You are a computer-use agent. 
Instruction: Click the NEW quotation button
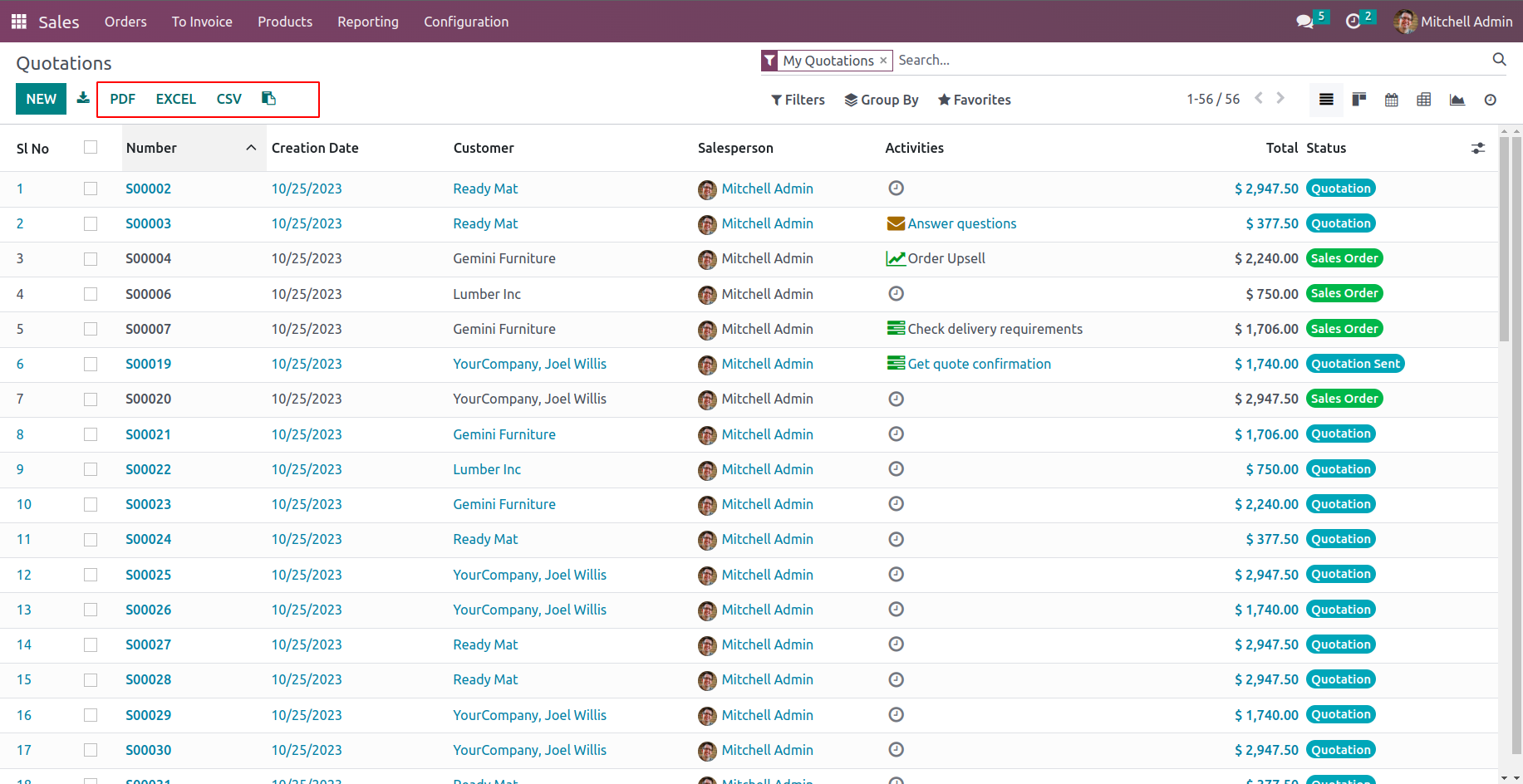click(x=41, y=99)
